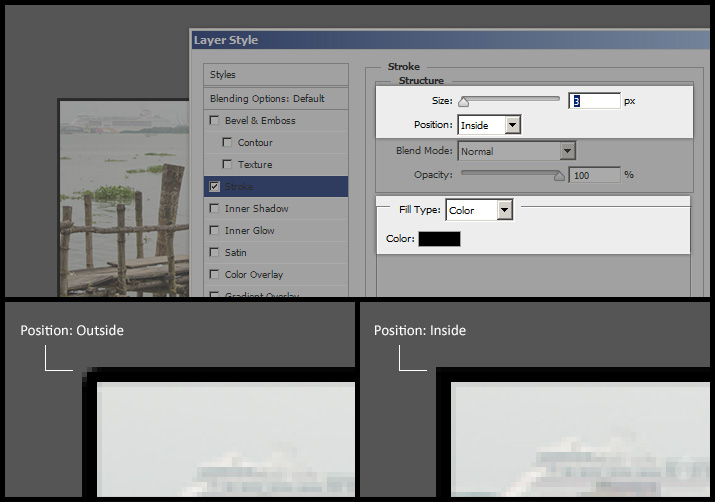Click the Size px input field
715x502 pixels.
click(594, 101)
